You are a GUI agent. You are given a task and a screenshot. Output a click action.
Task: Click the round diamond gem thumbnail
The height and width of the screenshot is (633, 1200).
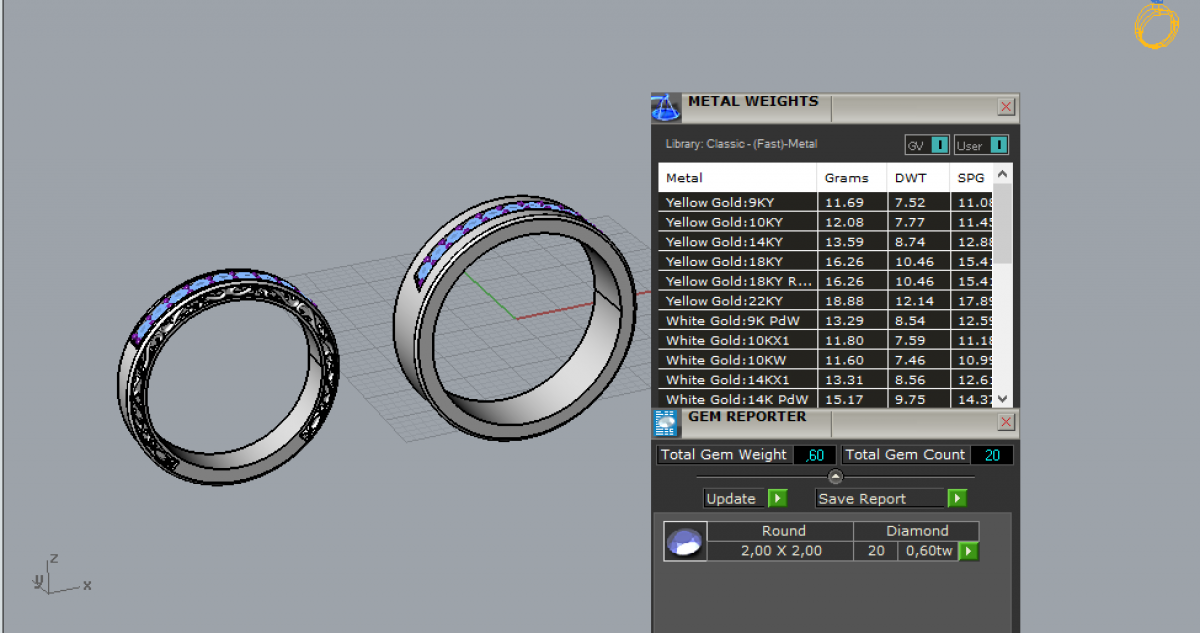click(685, 541)
